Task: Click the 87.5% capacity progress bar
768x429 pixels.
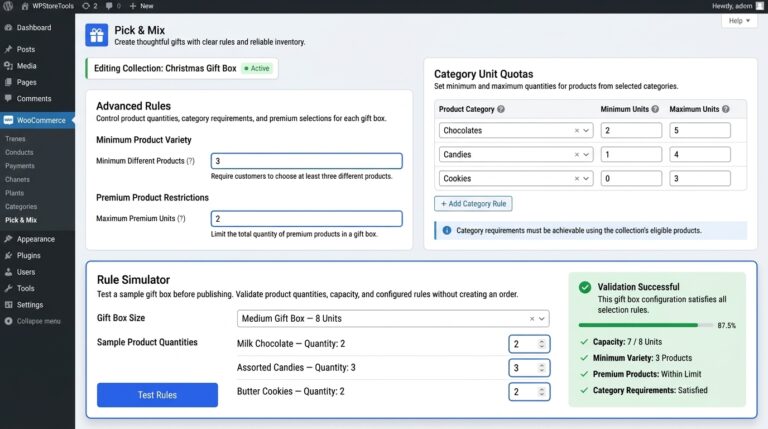Action: pos(646,325)
